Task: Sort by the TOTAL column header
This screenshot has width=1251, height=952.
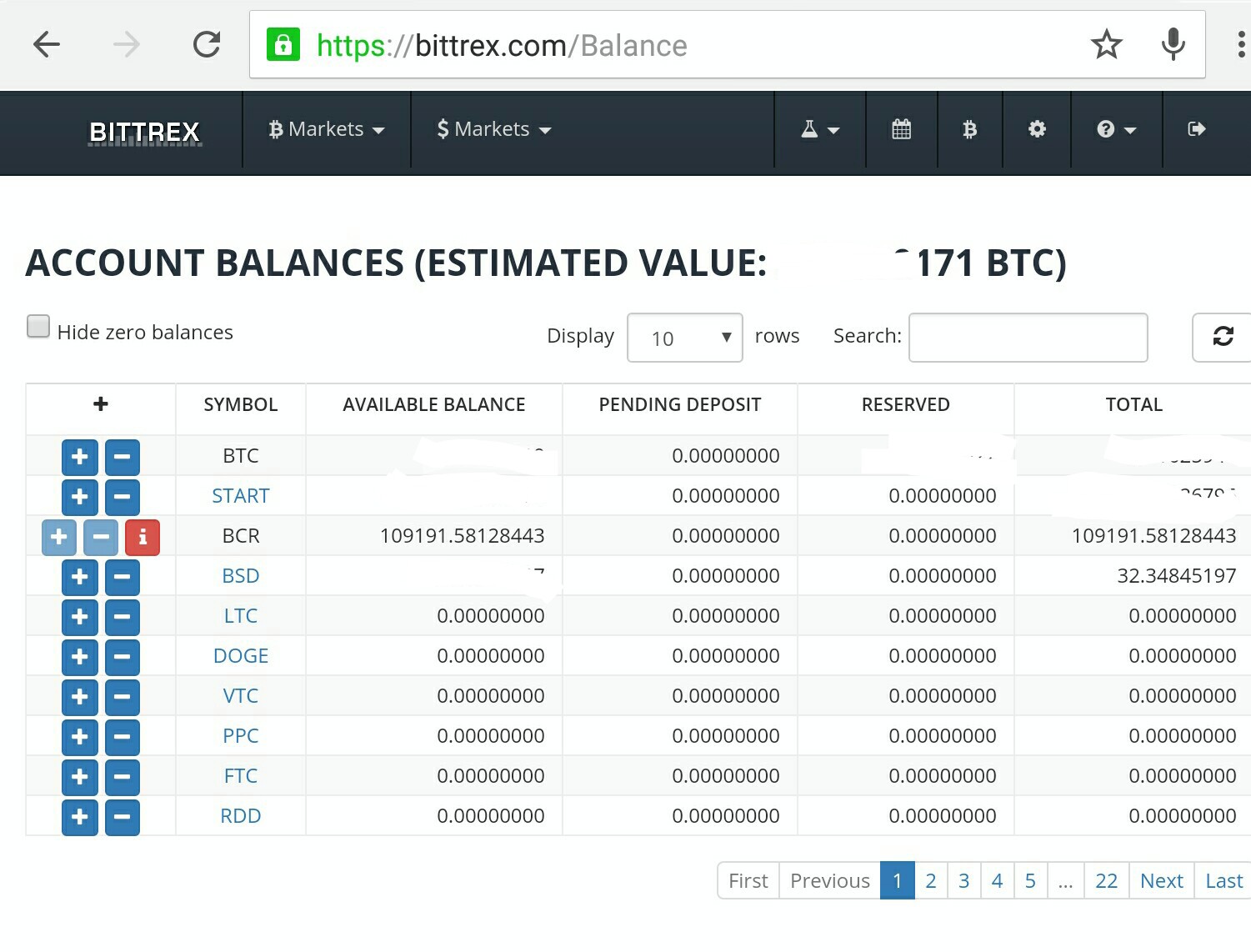Action: pos(1133,404)
